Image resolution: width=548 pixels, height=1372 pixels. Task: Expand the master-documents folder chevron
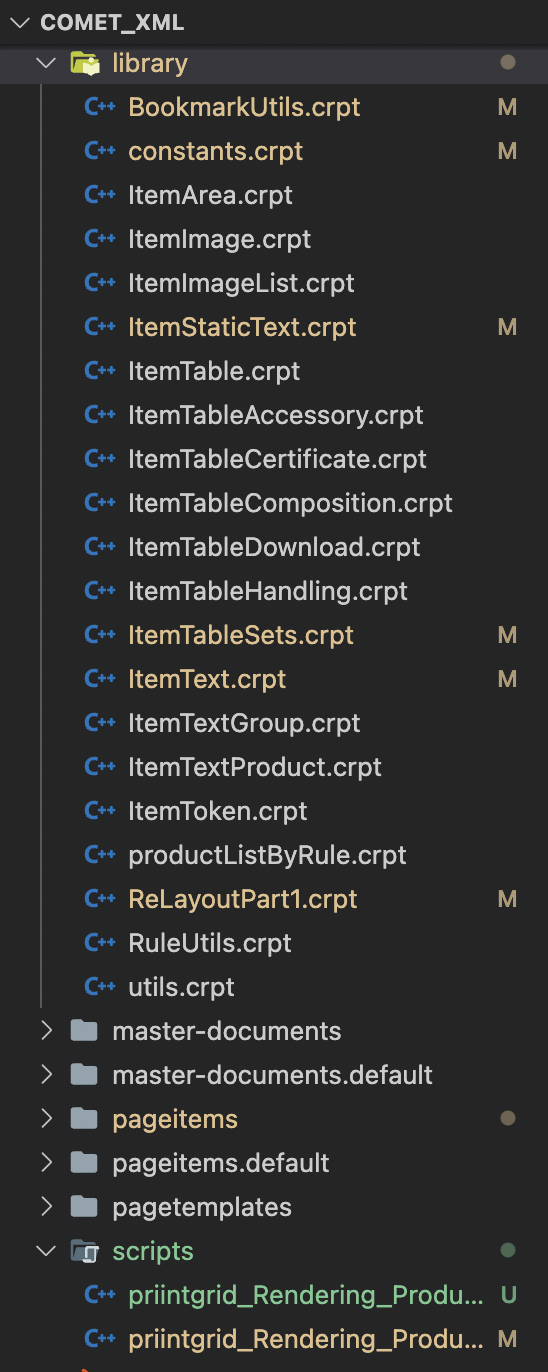pos(45,1031)
